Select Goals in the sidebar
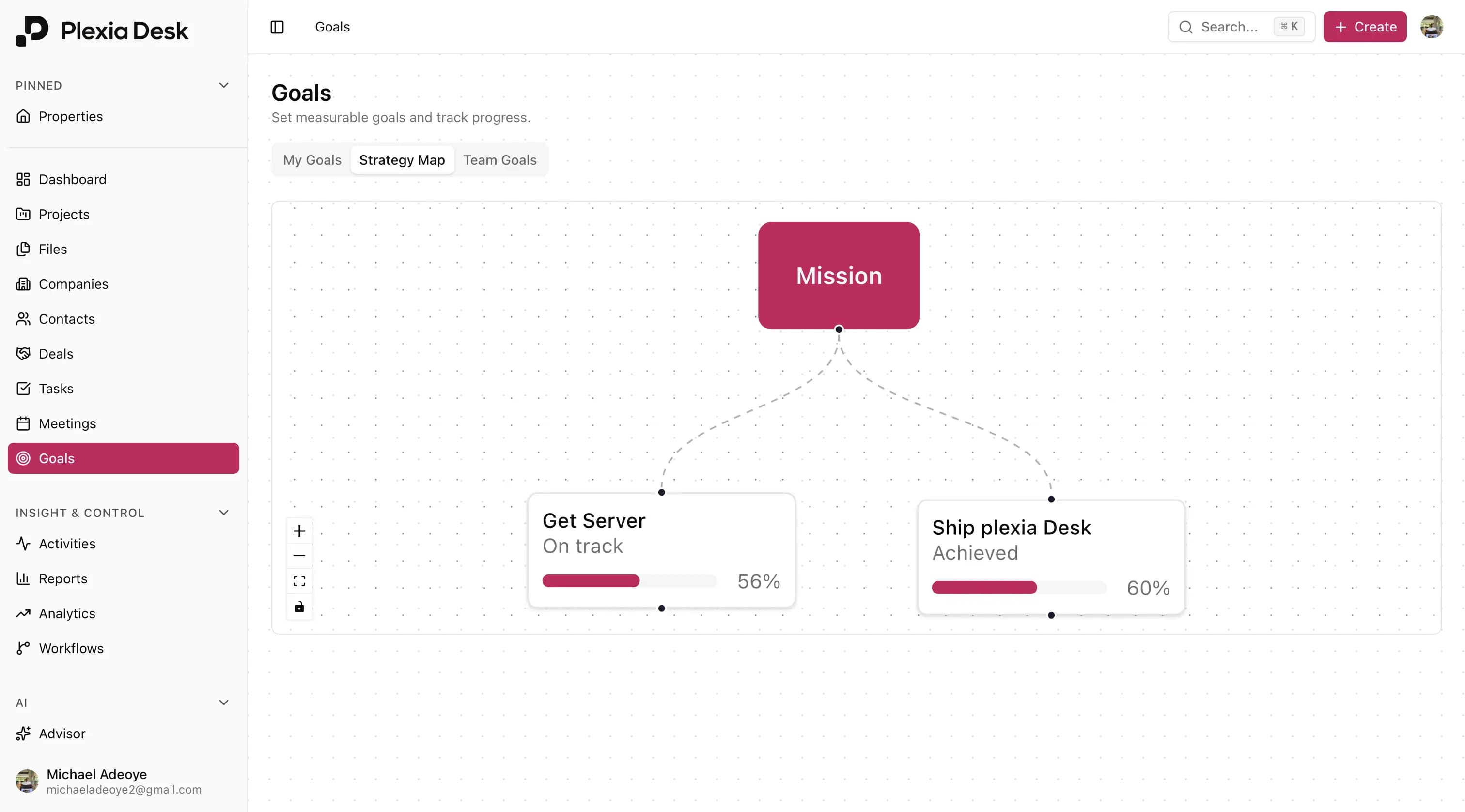The image size is (1465, 812). pyautogui.click(x=124, y=458)
